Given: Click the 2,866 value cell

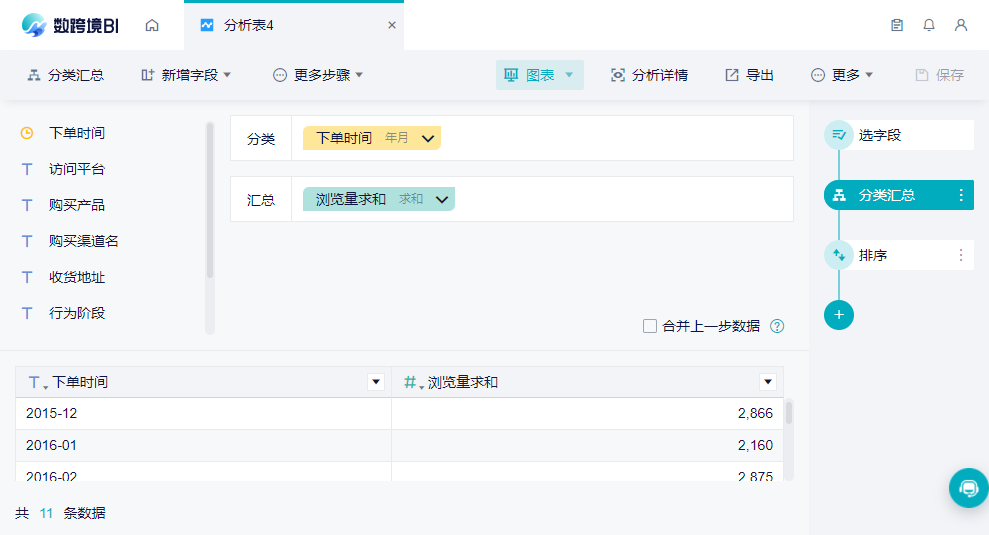Looking at the screenshot, I should 587,414.
